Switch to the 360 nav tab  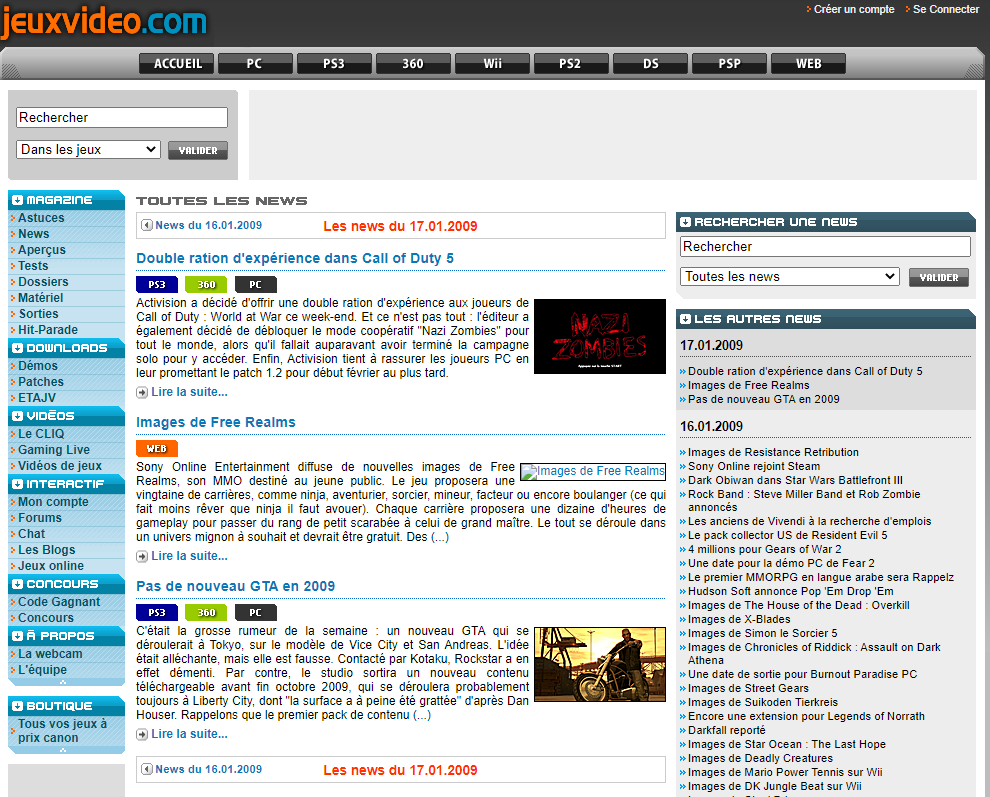click(413, 64)
